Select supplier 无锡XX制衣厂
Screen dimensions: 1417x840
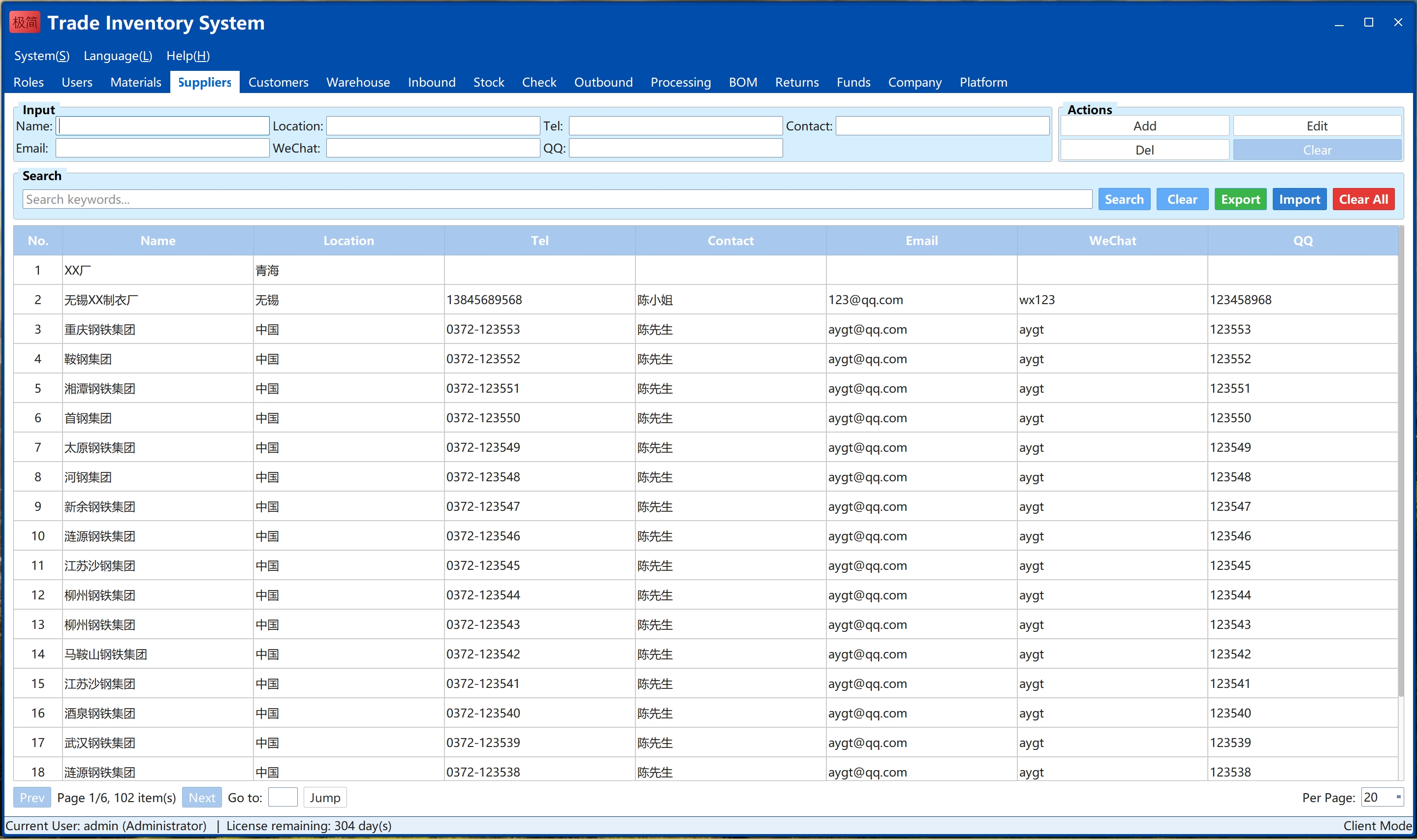point(706,299)
